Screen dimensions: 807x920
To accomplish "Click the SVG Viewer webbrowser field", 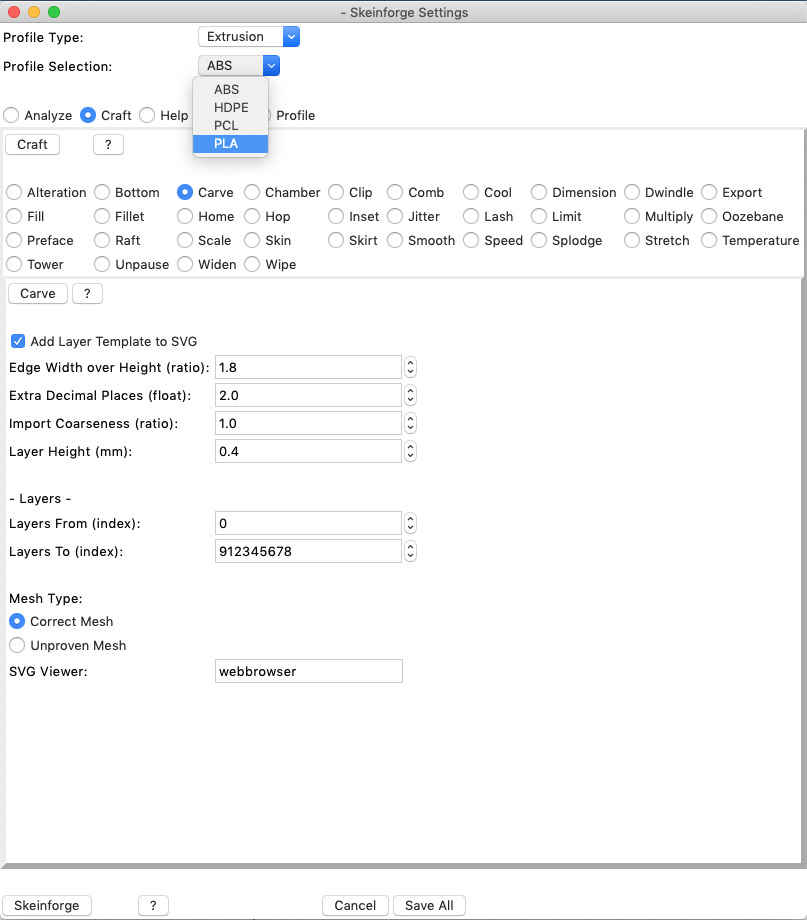I will (309, 671).
